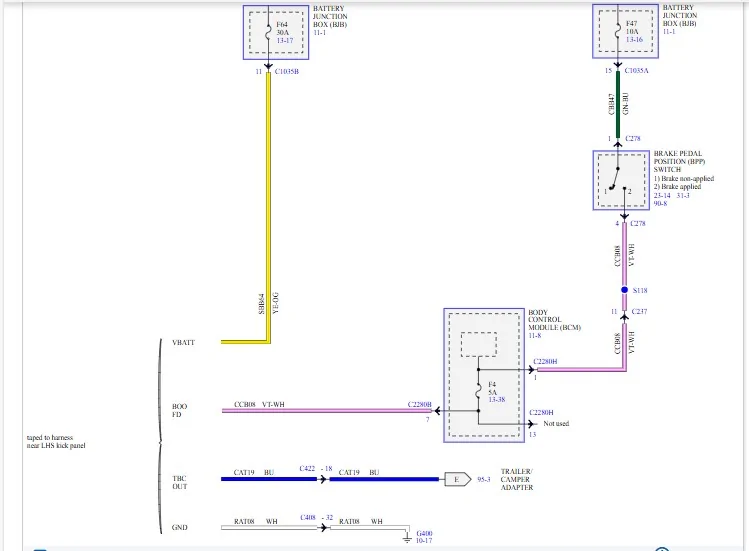Screen dimensions: 749x551
Task: Click the F47 10A fuse label
Action: 632,28
